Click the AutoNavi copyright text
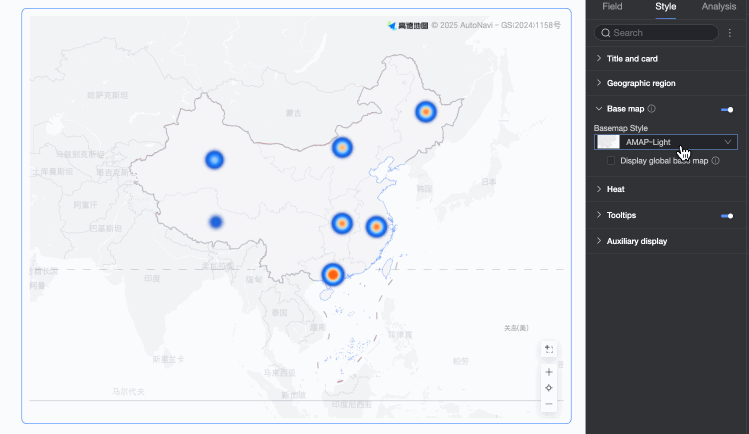Viewport: 749px width, 434px height. tap(496, 25)
